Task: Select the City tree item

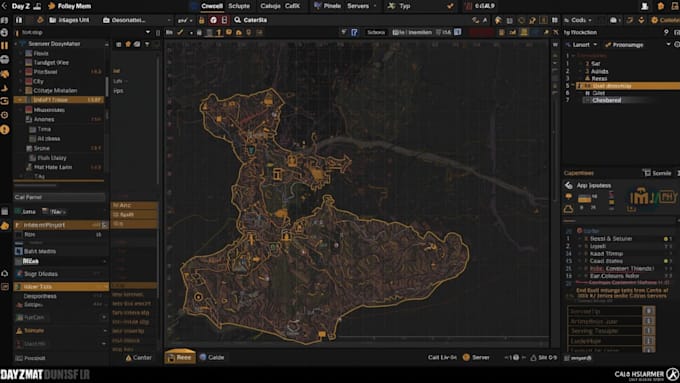Action: [x=39, y=81]
